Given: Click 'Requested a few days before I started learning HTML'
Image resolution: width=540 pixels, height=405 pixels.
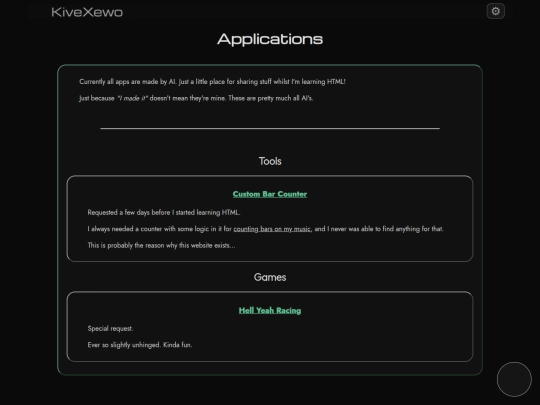Looking at the screenshot, I should [x=164, y=212].
